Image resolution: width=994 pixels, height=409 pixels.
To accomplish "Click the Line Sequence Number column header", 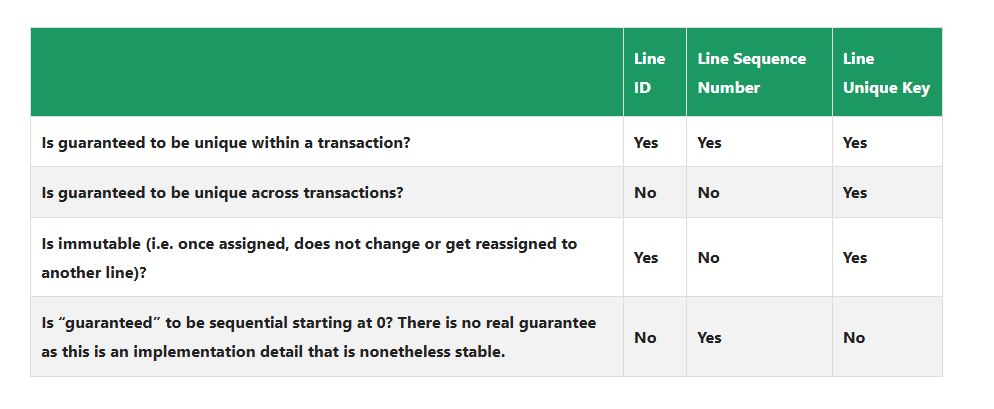I will 751,73.
